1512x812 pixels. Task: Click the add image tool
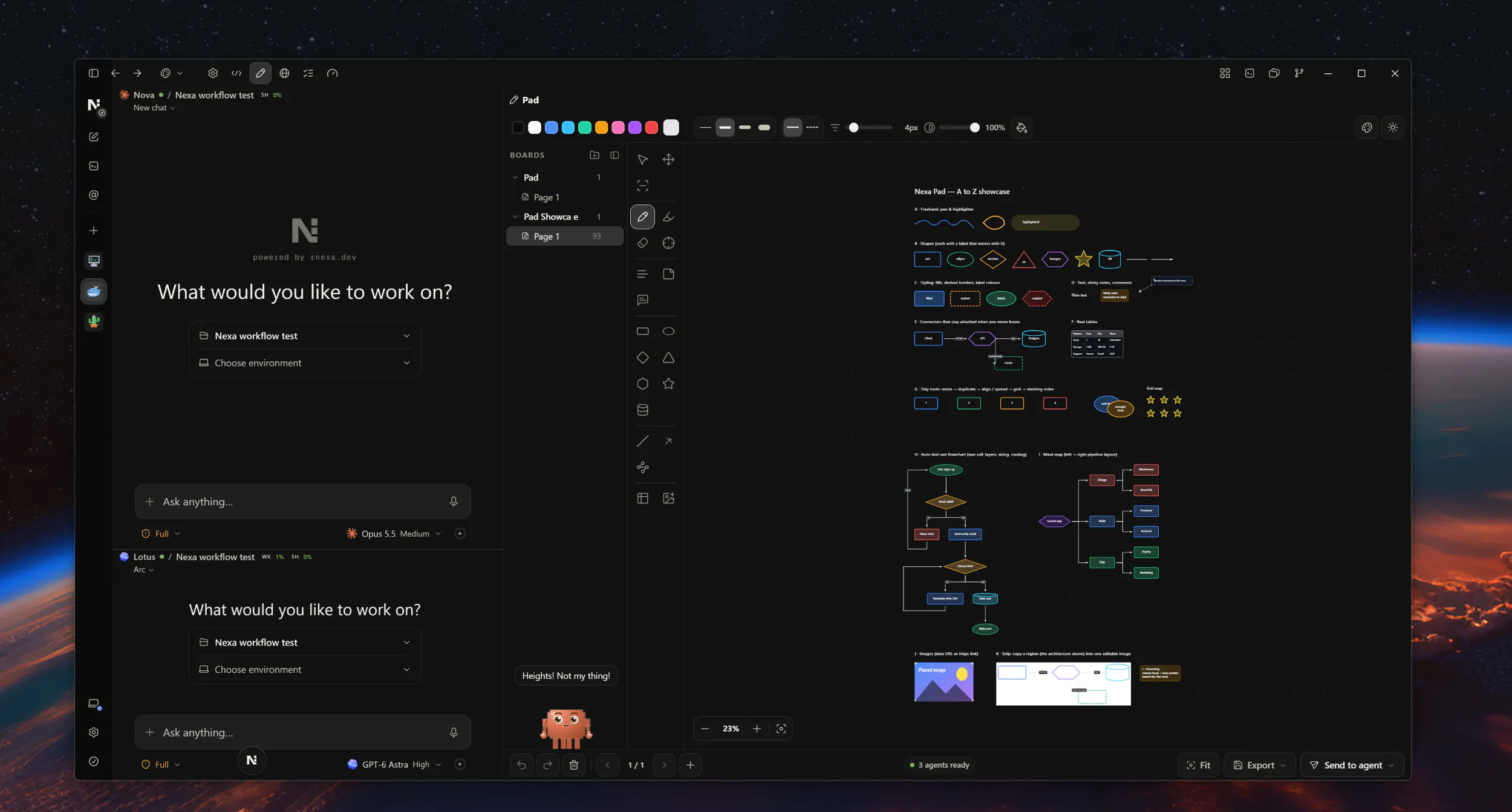point(668,498)
